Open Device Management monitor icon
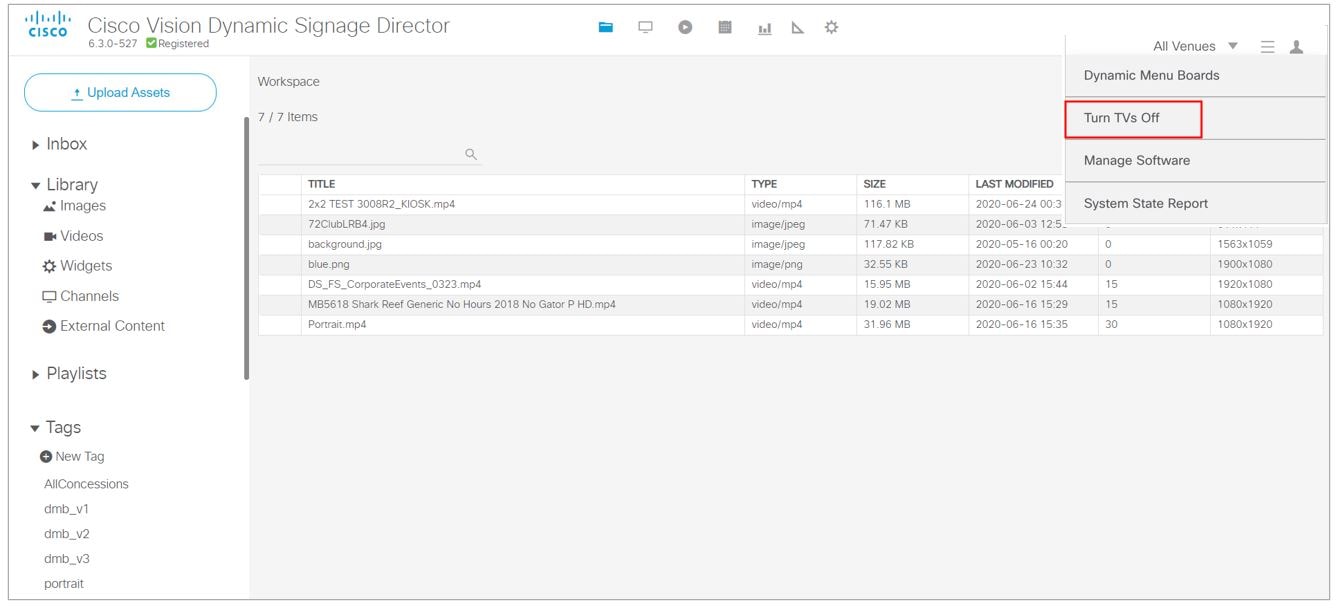 pyautogui.click(x=645, y=27)
